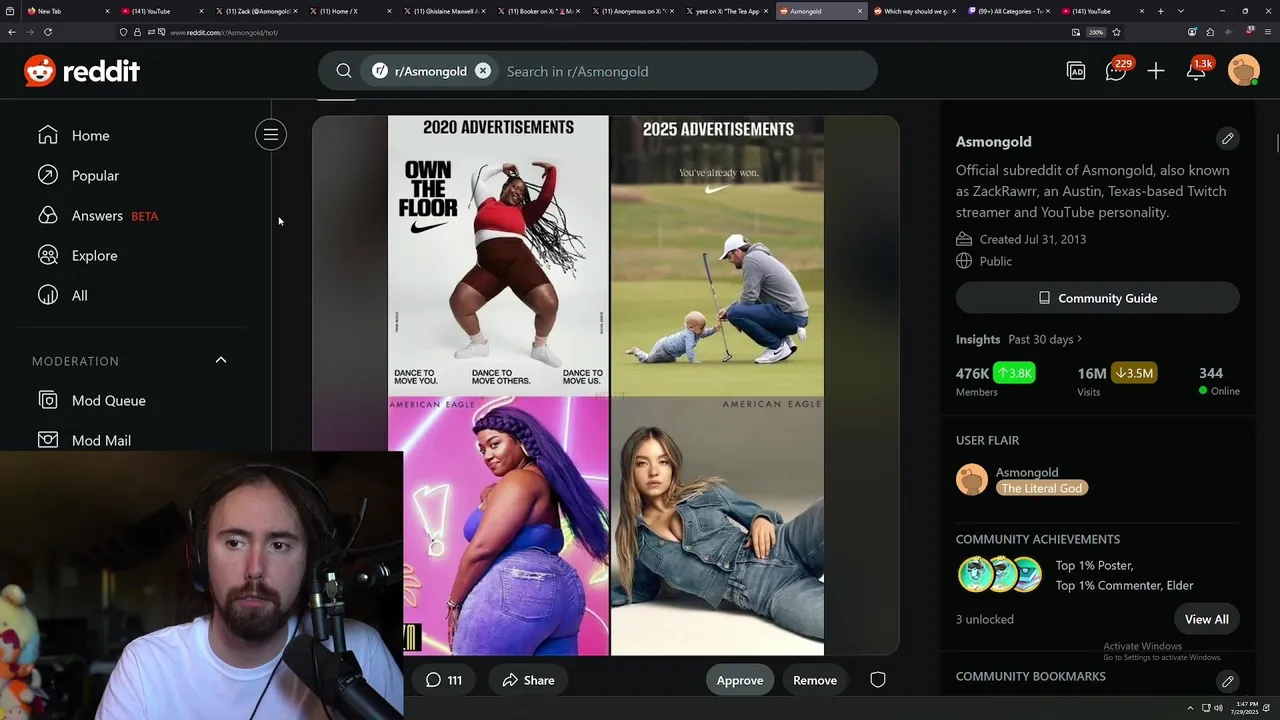Remove the r/Asmongold search filter chip
The height and width of the screenshot is (720, 1280).
click(483, 71)
